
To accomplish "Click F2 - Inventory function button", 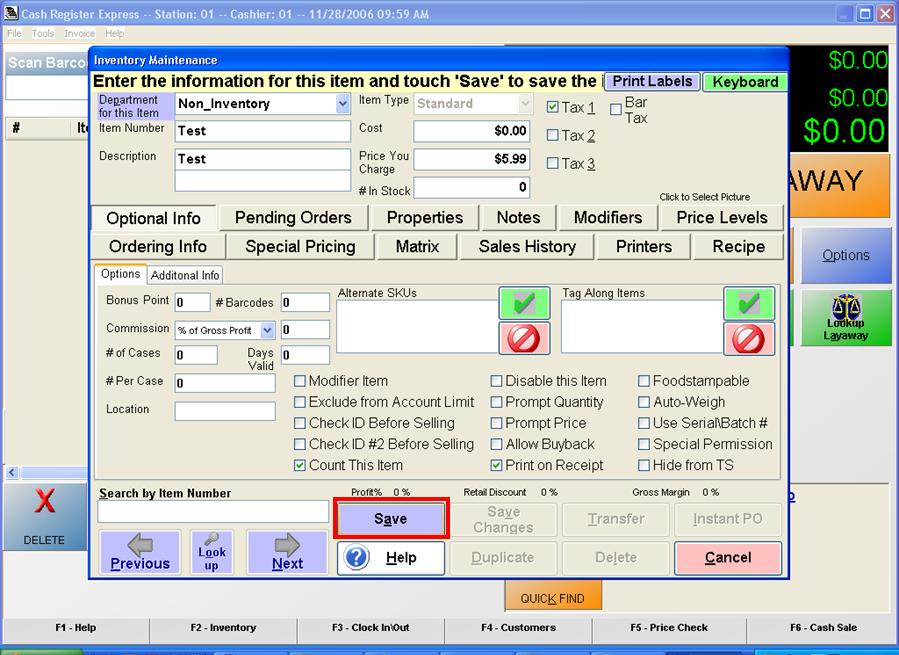I will coord(224,627).
